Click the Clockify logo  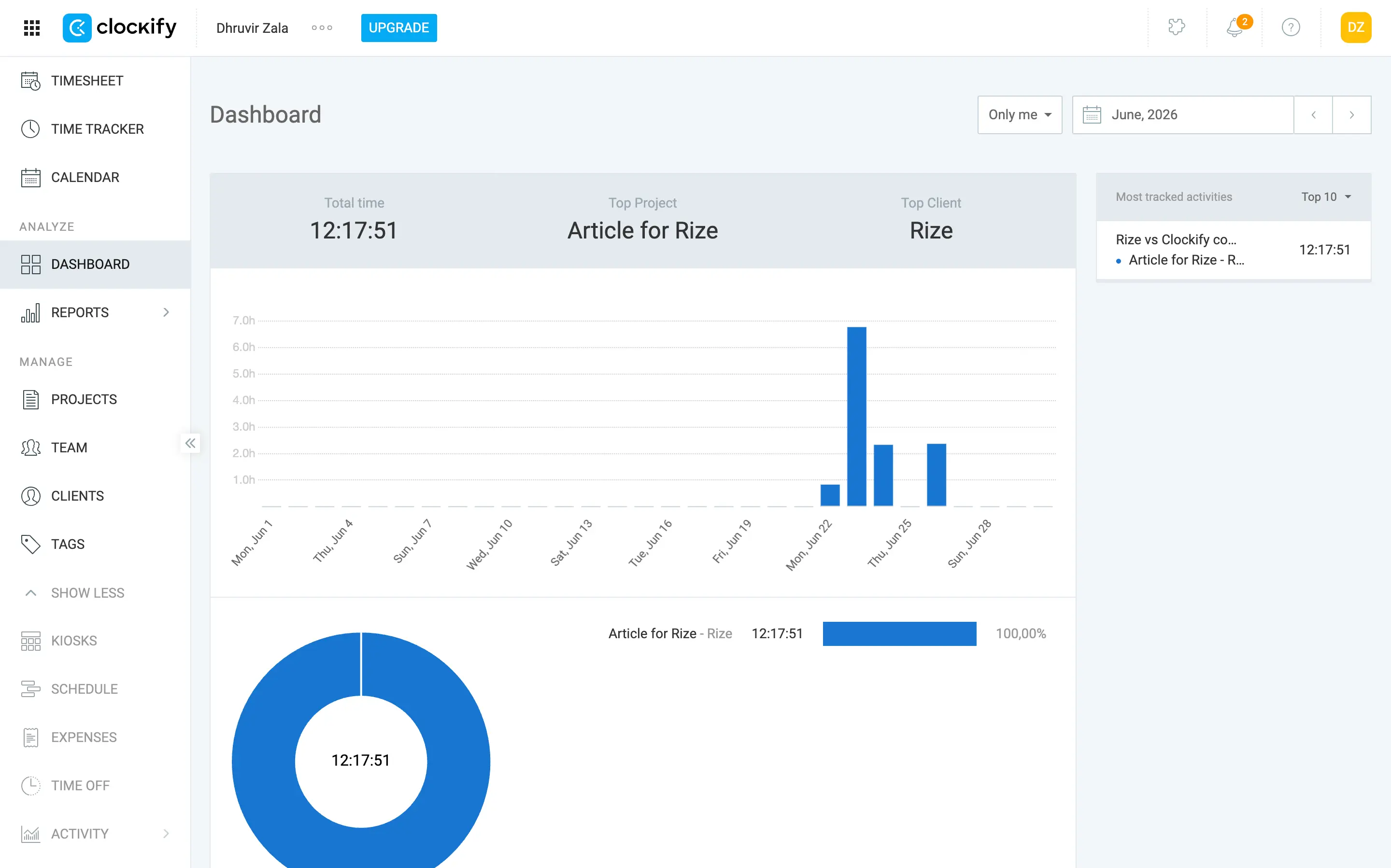(x=119, y=28)
